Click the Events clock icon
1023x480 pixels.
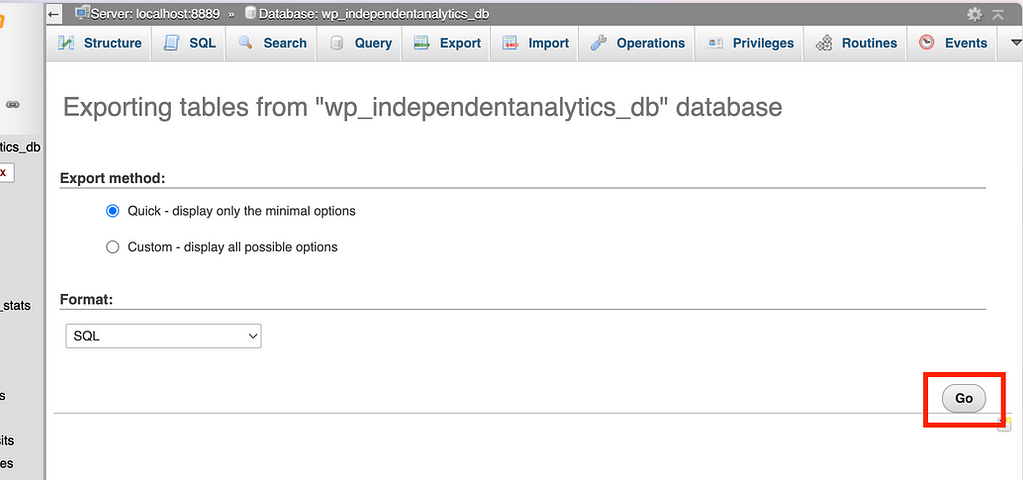(x=927, y=43)
